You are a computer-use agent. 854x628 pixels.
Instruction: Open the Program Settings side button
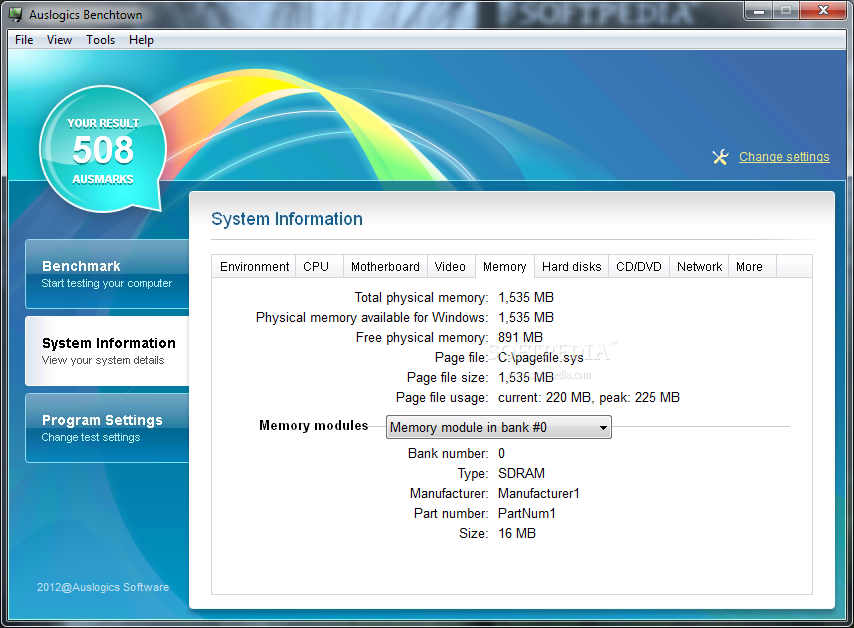coord(107,428)
